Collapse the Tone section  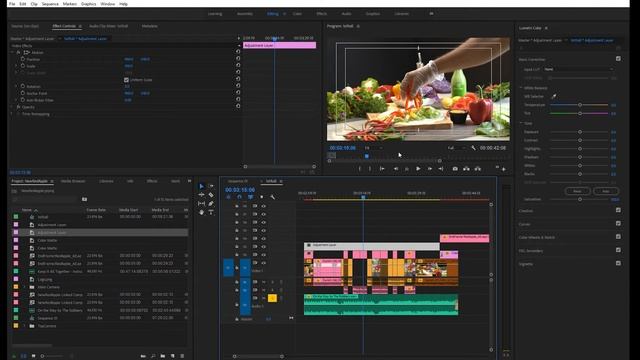(521, 123)
